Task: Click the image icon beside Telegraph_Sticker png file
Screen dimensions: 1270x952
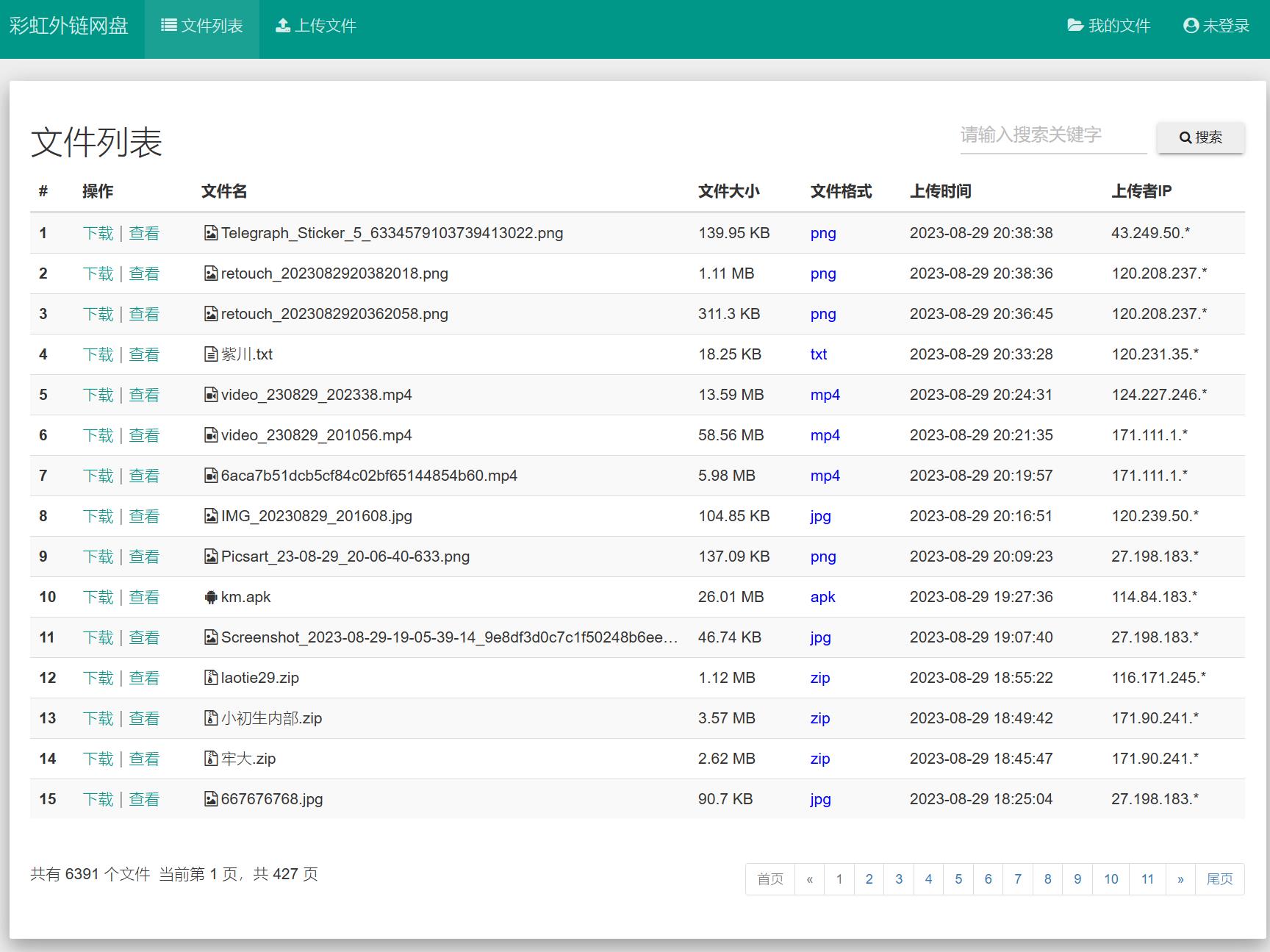Action: [x=211, y=233]
